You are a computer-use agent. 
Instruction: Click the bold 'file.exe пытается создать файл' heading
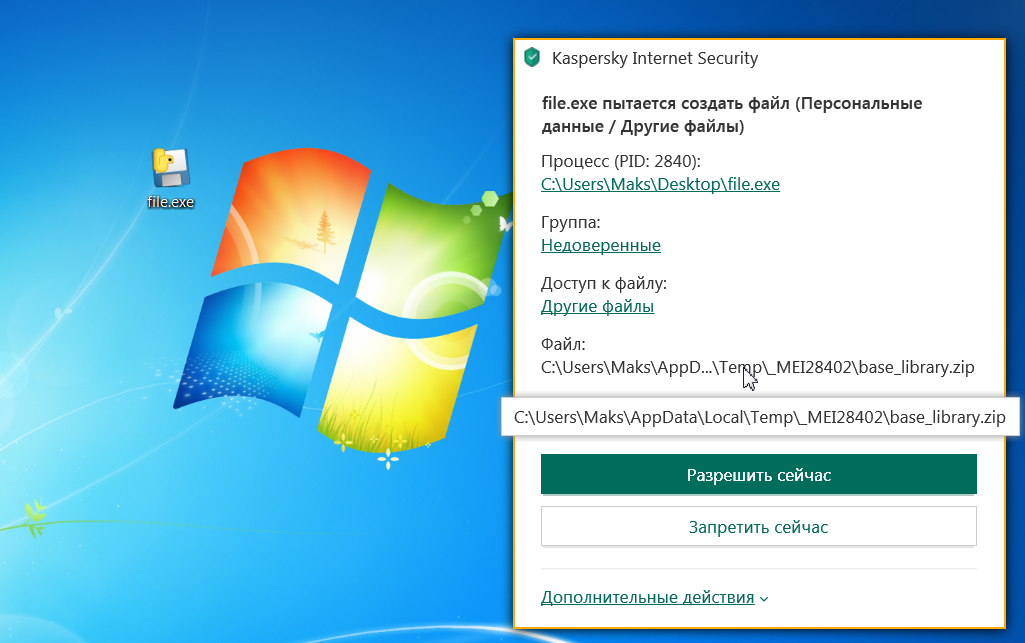tap(731, 114)
